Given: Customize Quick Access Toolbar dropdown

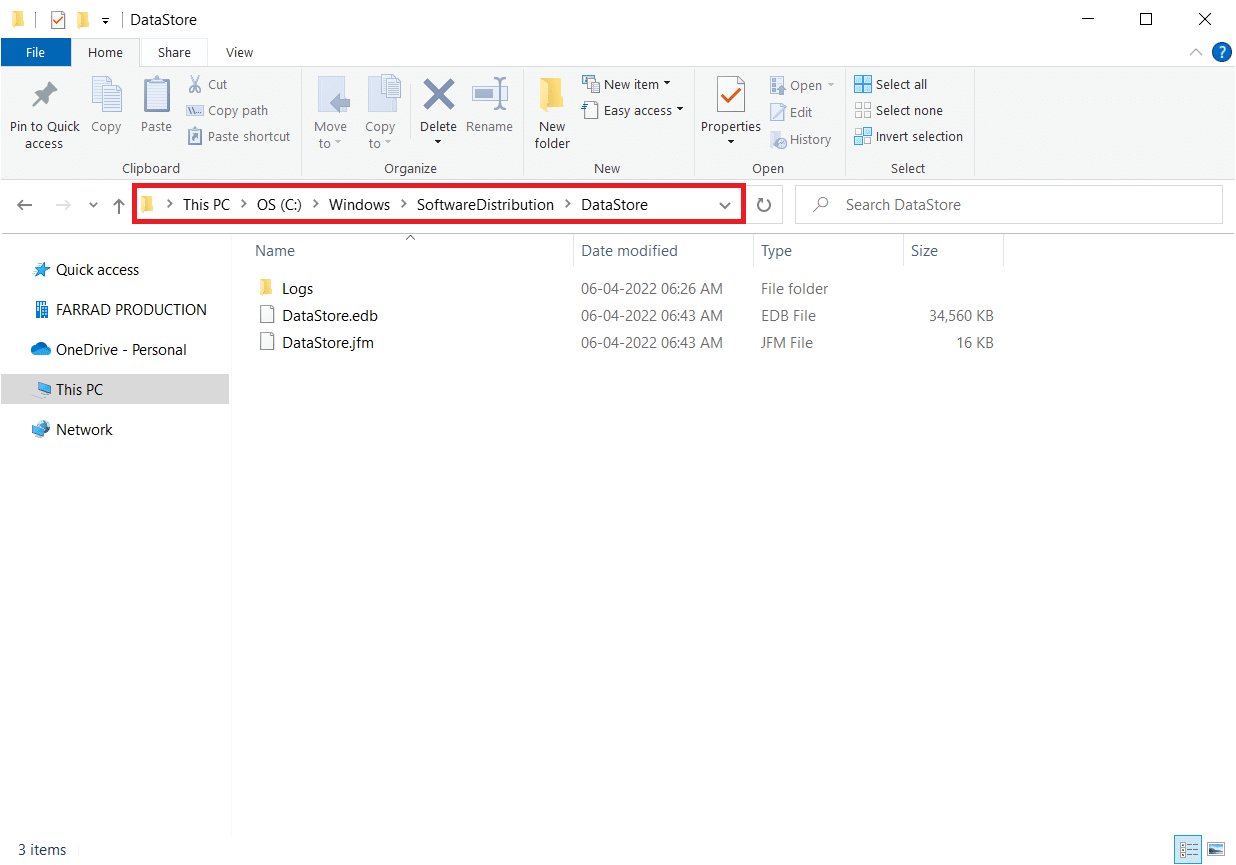Looking at the screenshot, I should click(105, 20).
